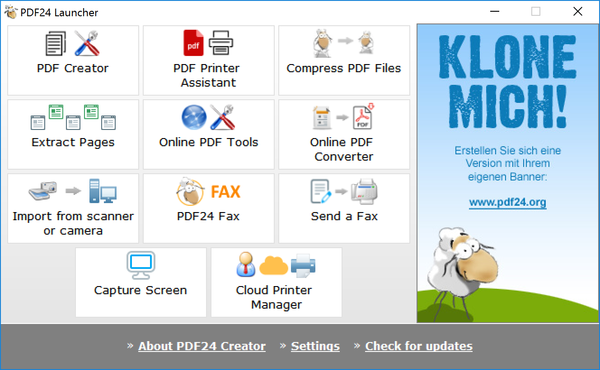Click the KLONE MICH! banner heading

tap(507, 81)
